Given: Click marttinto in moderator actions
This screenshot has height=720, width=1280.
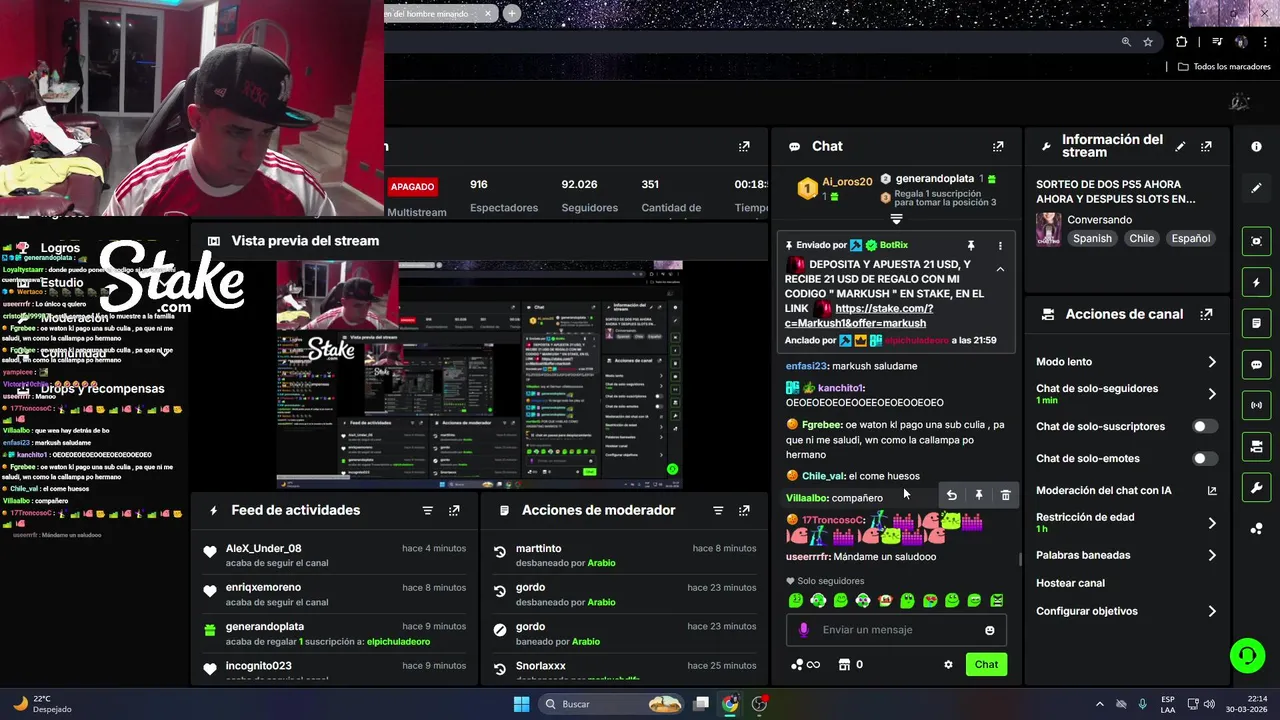Looking at the screenshot, I should click(x=538, y=548).
